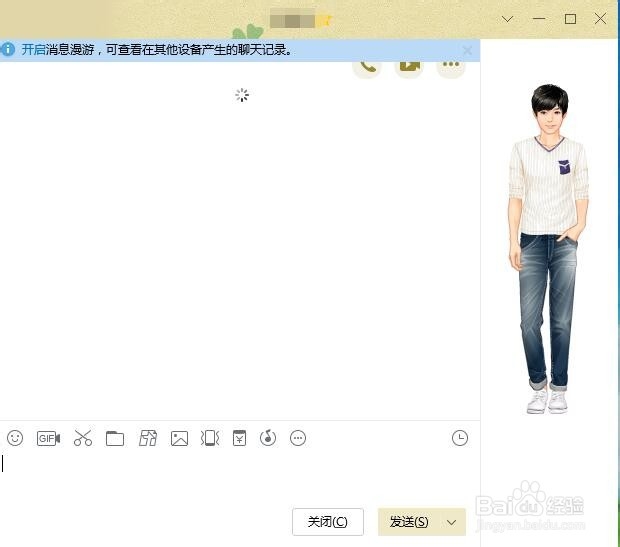Click the 发送(S) send button
Image resolution: width=620 pixels, height=547 pixels.
408,522
